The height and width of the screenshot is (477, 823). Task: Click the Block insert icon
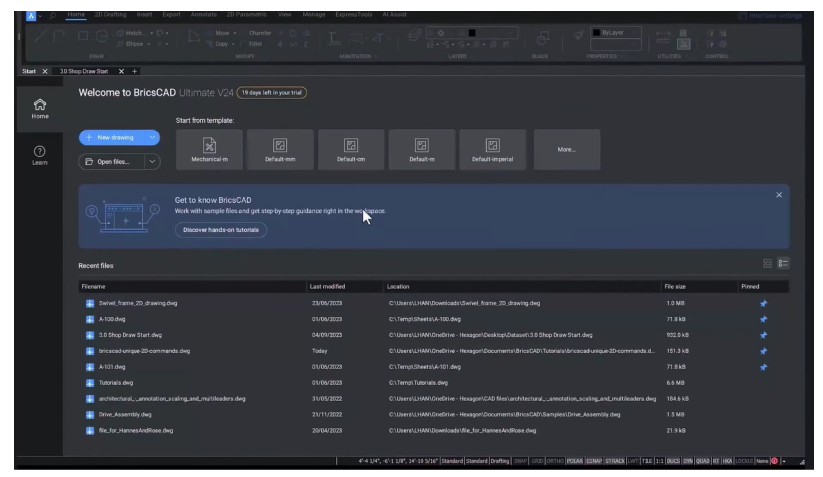(543, 38)
